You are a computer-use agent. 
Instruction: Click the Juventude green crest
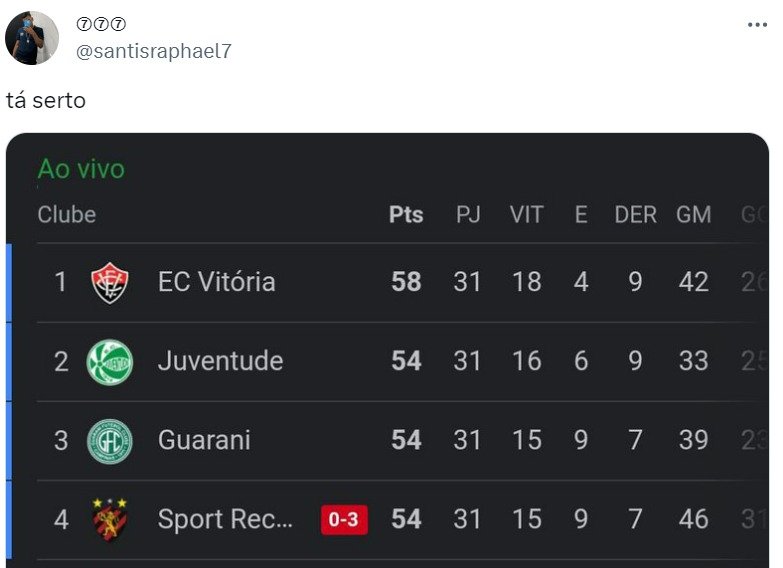[110, 362]
